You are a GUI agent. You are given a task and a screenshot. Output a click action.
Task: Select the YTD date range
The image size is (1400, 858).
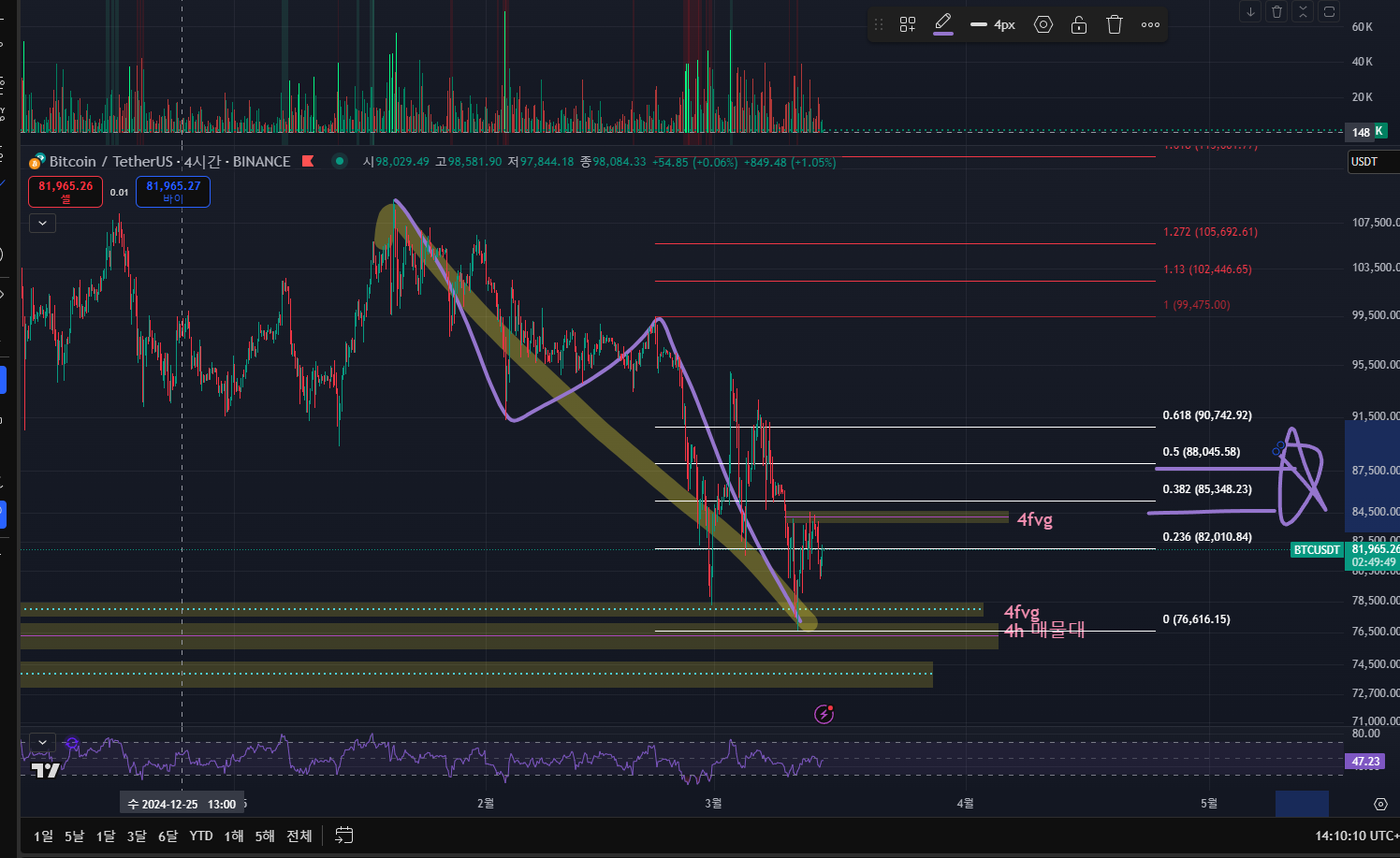(x=201, y=836)
